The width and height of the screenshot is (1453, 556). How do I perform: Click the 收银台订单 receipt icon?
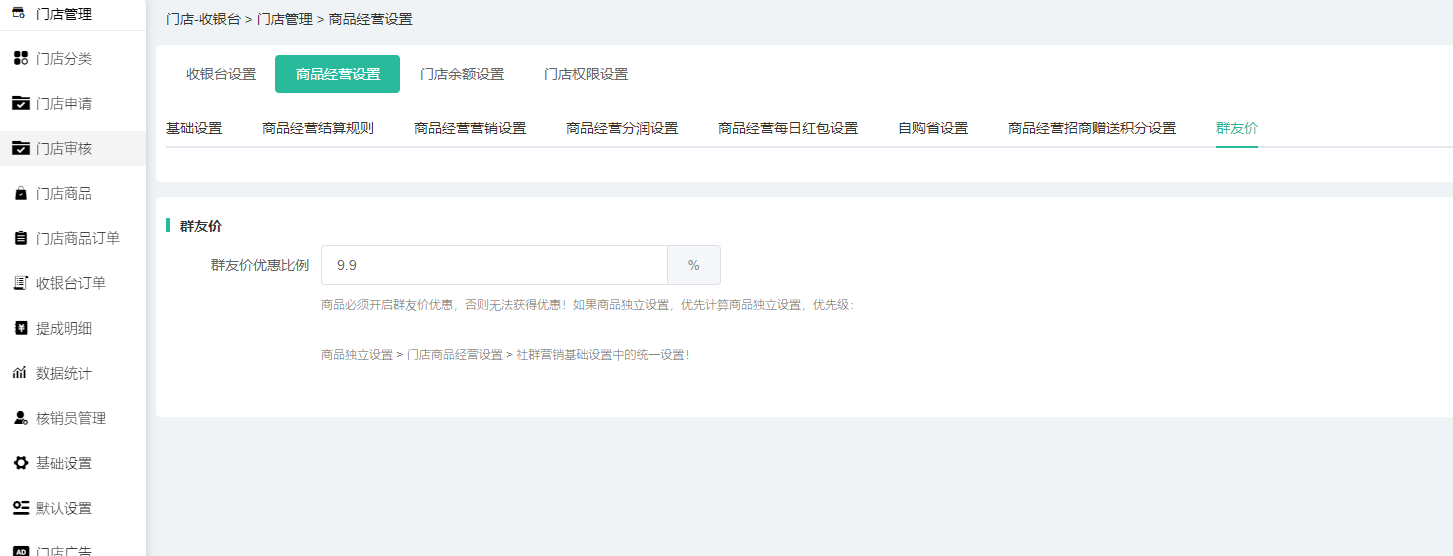point(20,284)
